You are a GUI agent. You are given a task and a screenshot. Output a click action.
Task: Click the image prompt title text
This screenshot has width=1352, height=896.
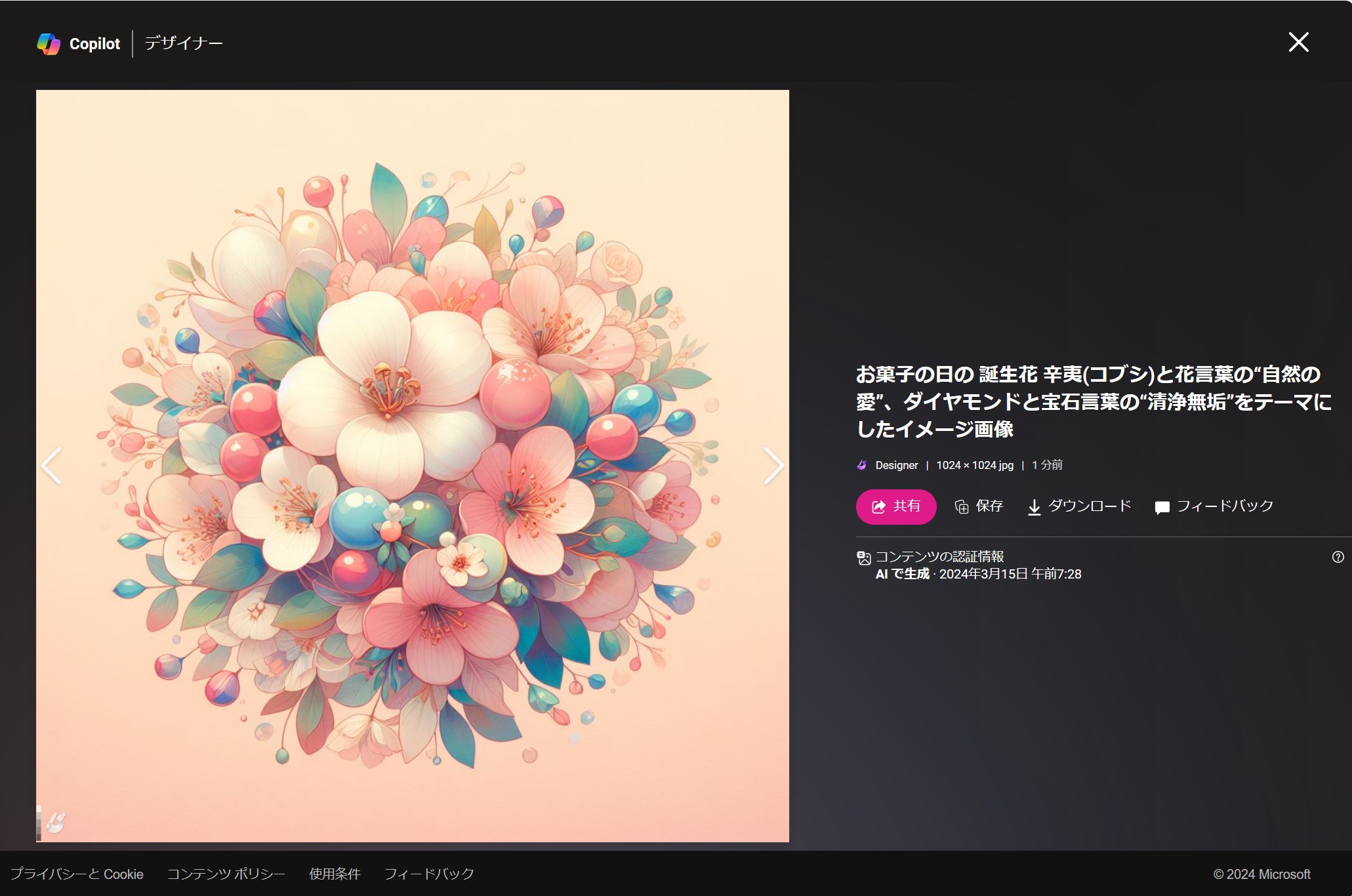pyautogui.click(x=1092, y=401)
